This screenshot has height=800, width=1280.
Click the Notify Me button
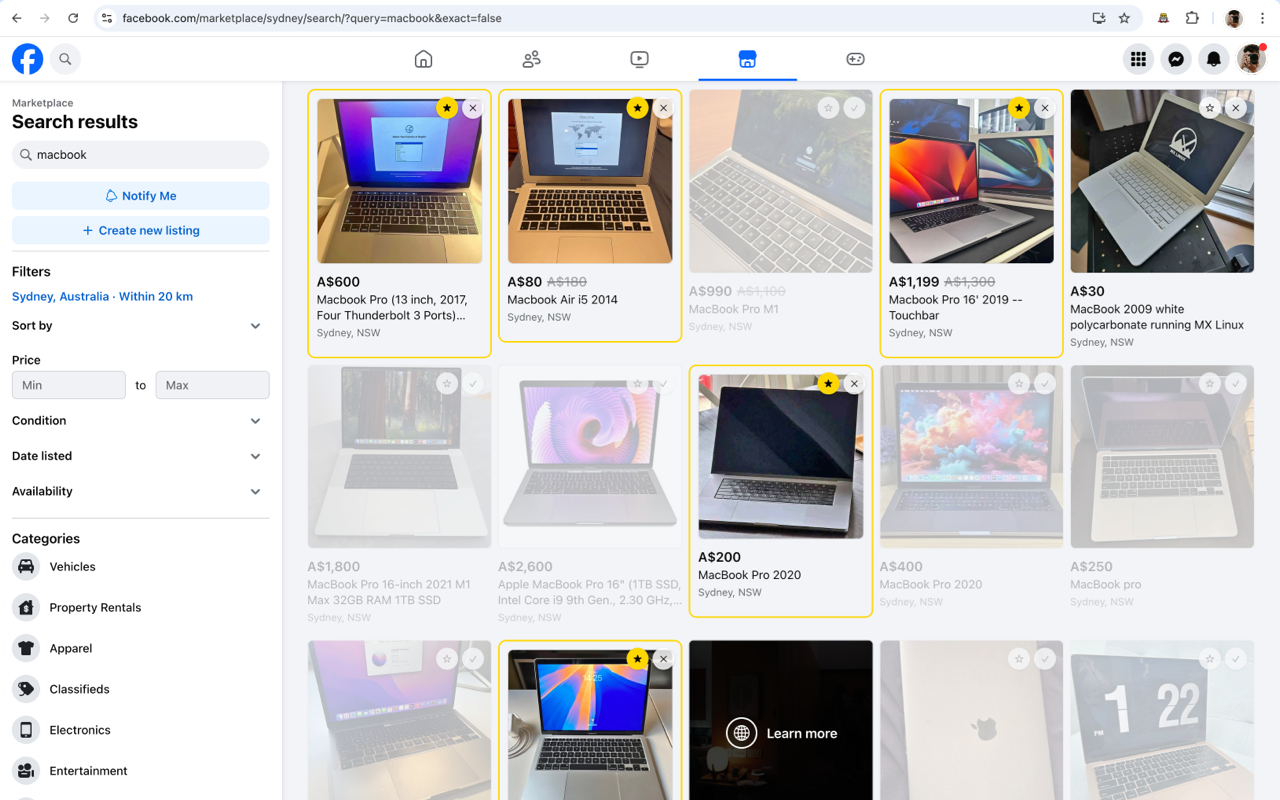click(141, 196)
